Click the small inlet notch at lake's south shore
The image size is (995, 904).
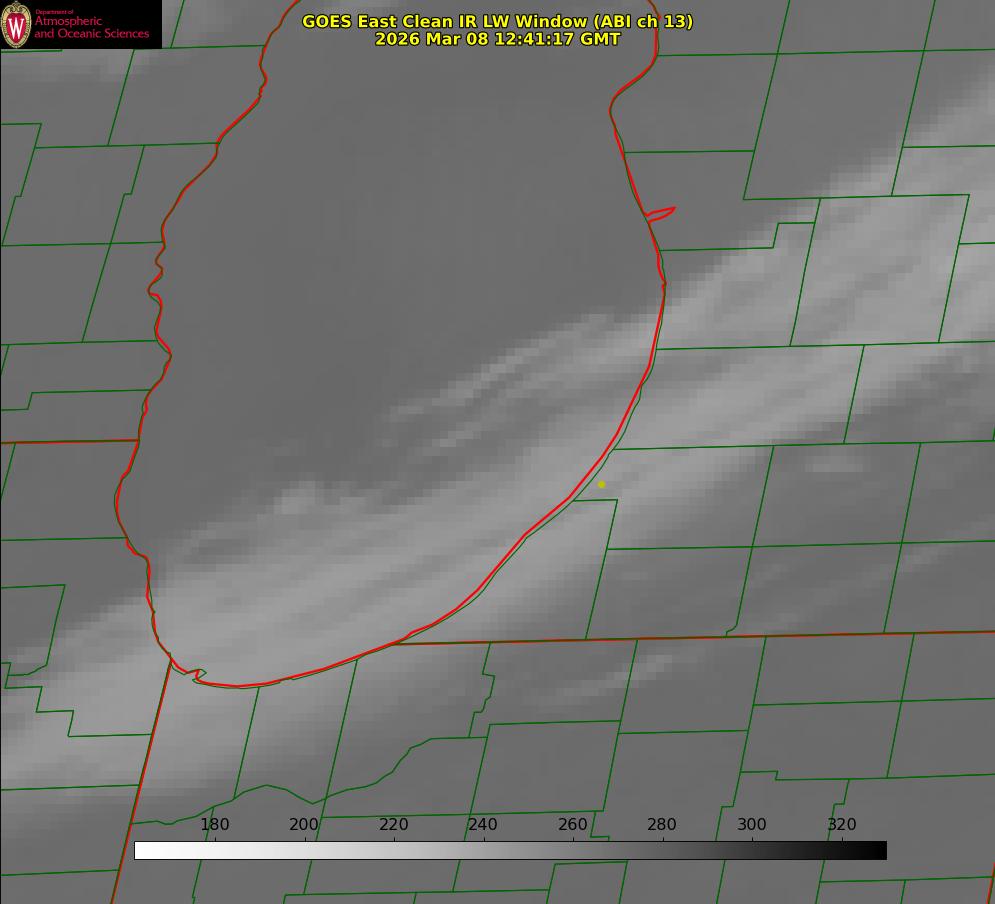[x=198, y=675]
